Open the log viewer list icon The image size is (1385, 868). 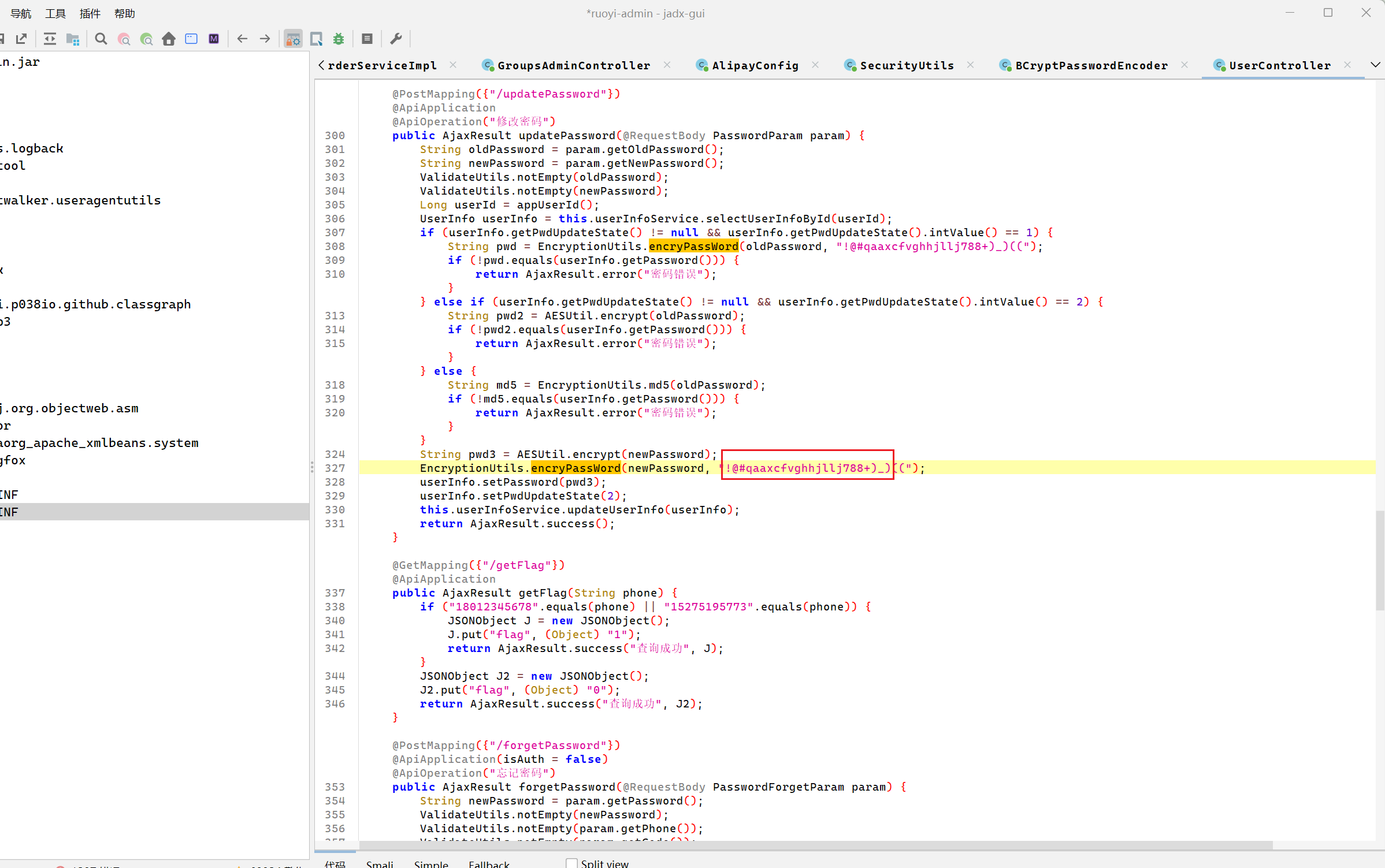click(x=367, y=39)
